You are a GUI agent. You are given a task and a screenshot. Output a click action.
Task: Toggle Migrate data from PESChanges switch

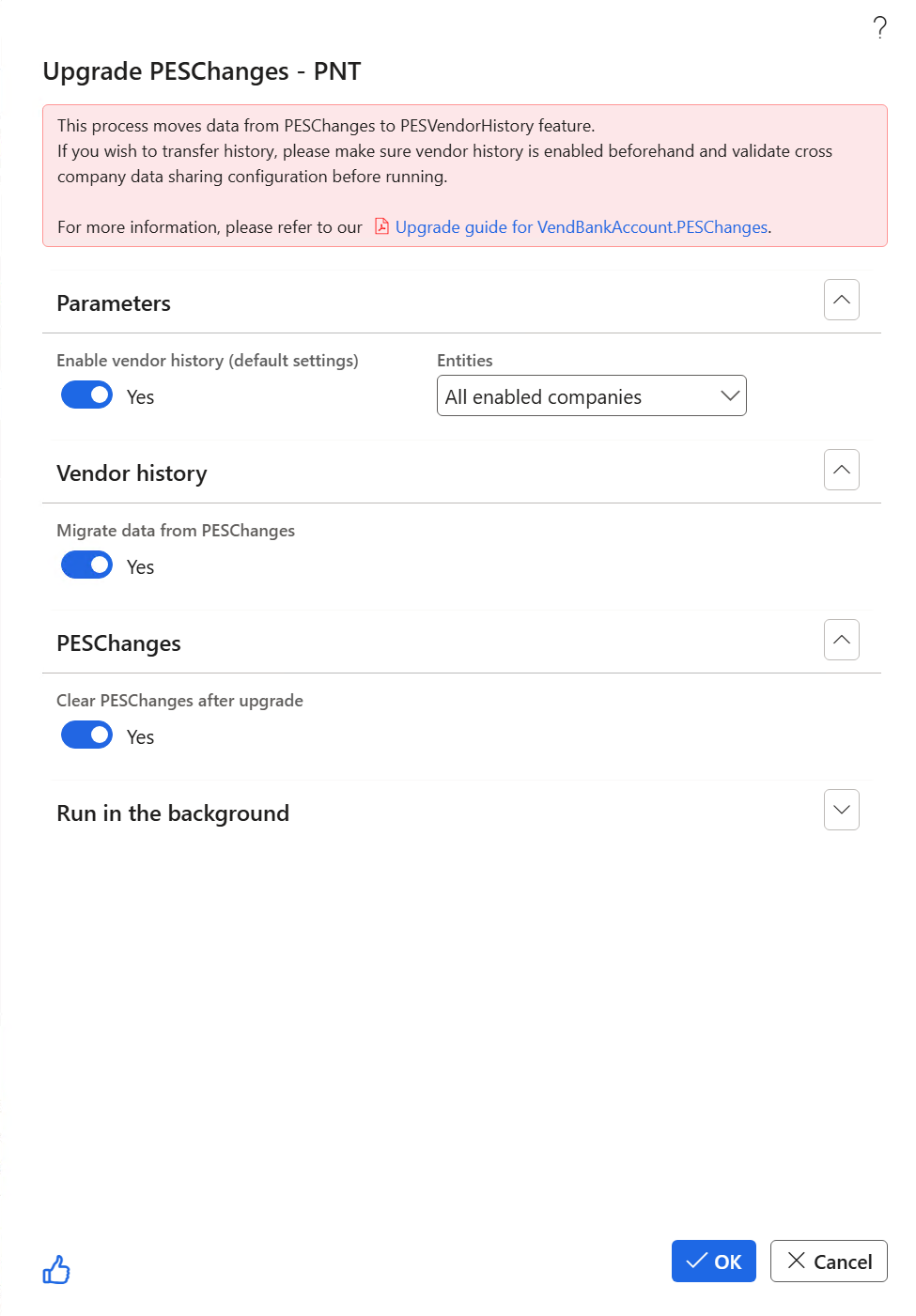coord(86,565)
